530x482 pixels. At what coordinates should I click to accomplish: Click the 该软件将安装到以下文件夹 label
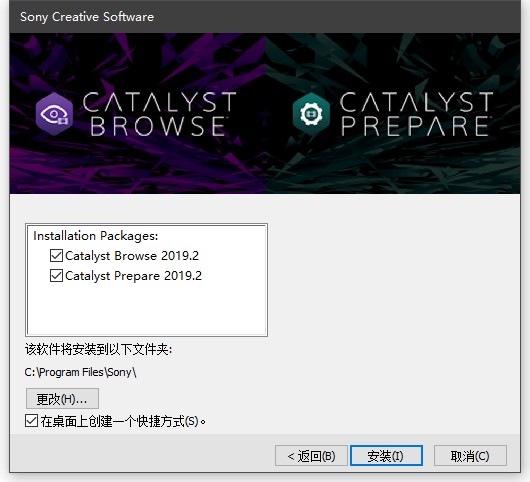pos(98,349)
